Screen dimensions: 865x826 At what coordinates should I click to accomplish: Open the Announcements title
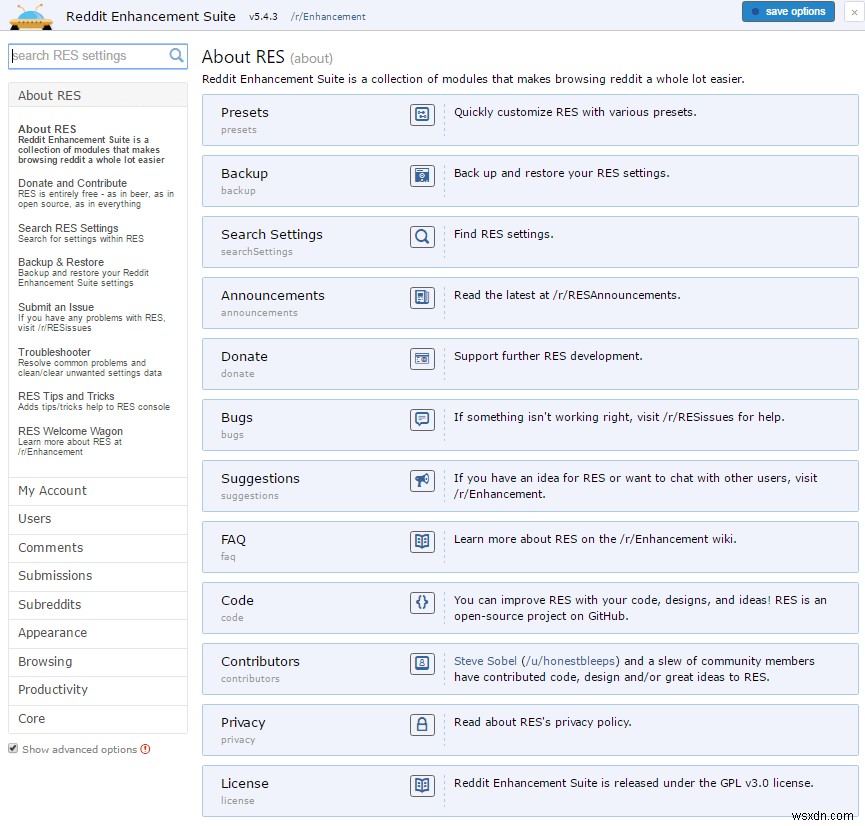(273, 295)
